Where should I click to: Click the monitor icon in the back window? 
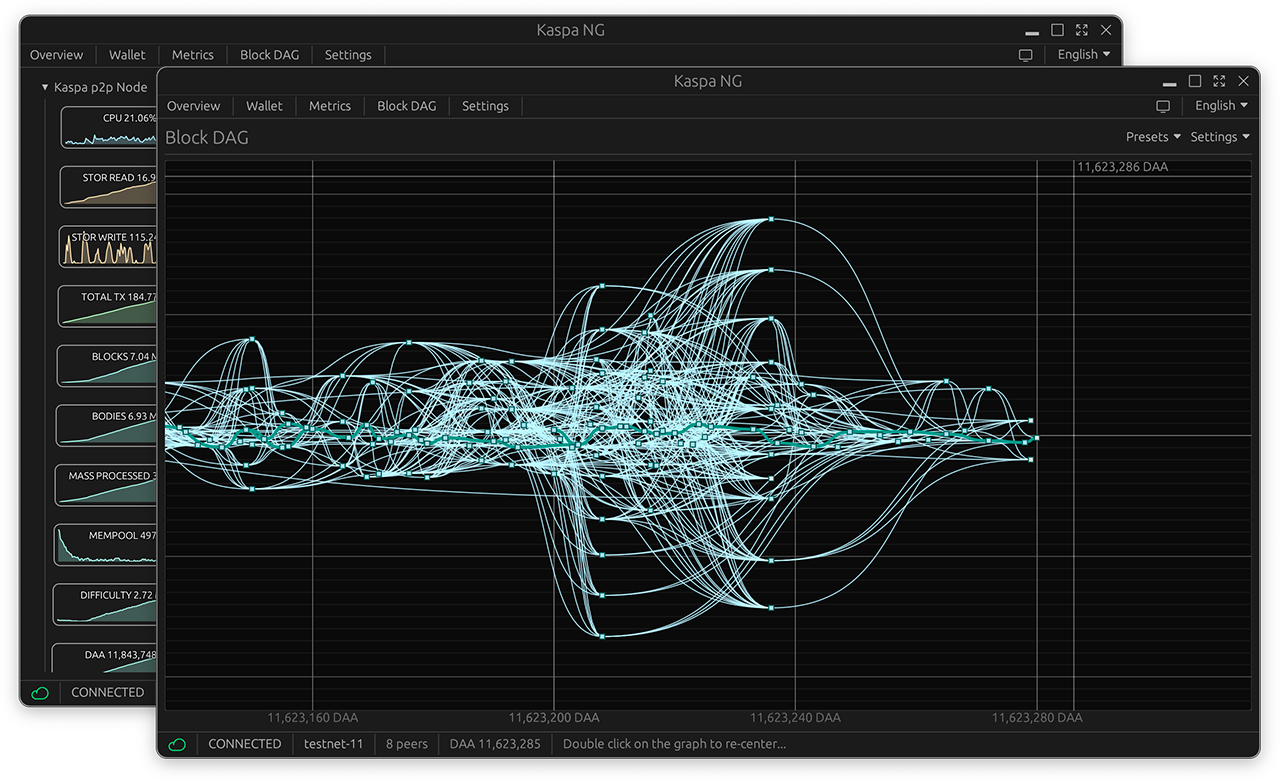(x=1025, y=55)
